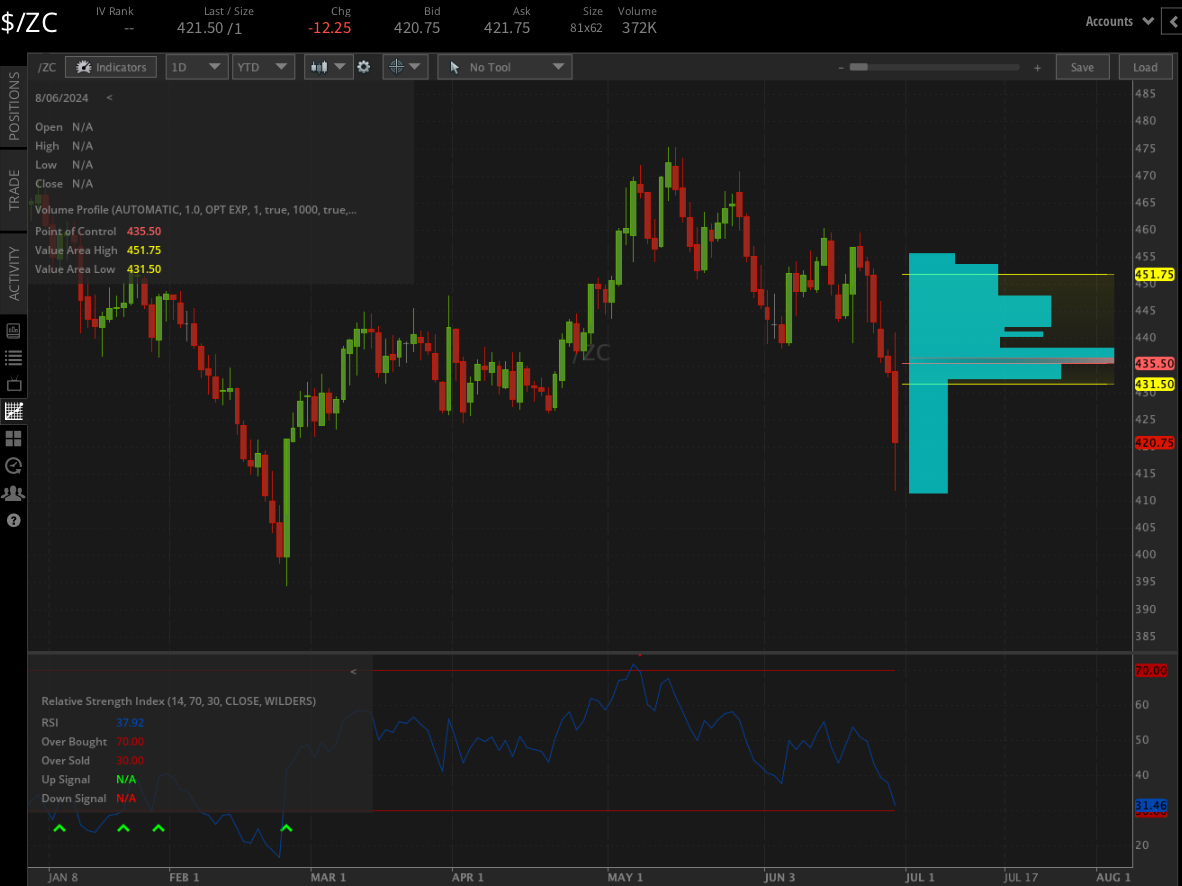
Task: Collapse the price info panel arrow
Action: coord(109,98)
